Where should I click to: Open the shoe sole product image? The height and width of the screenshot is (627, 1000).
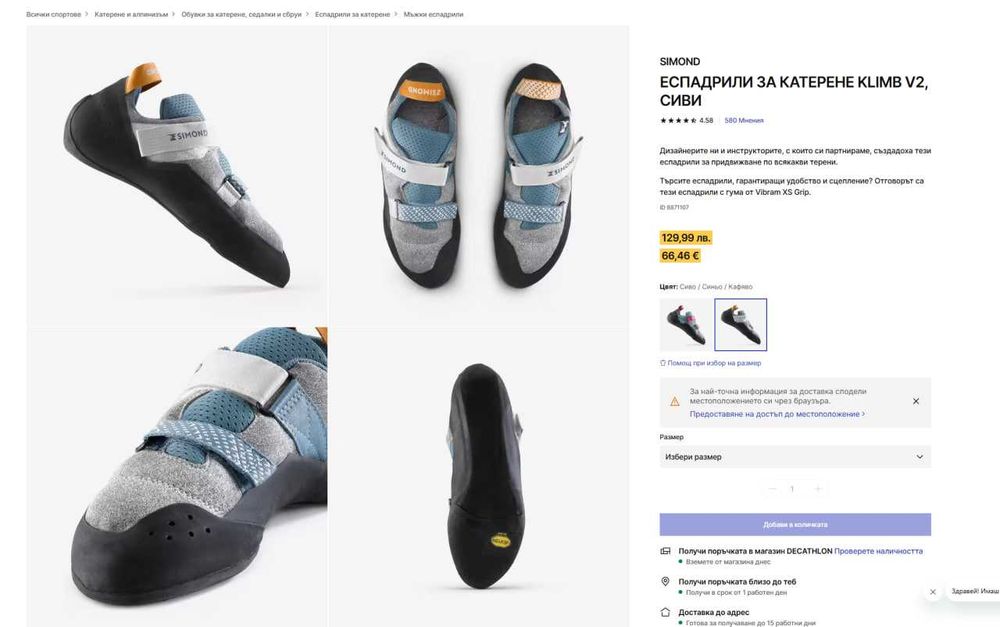tap(478, 477)
